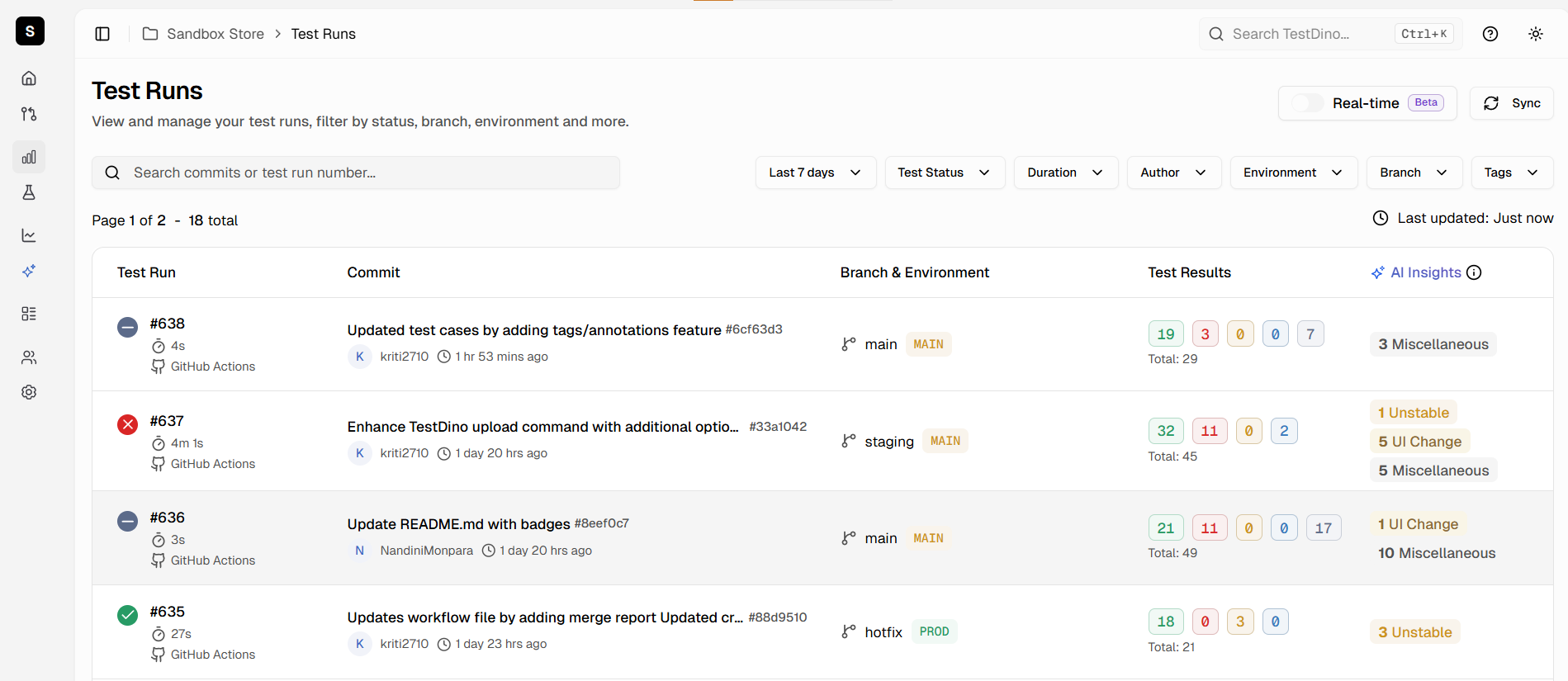Enable the Real-time toggle switch
Screen dimensions: 1568x681
click(x=1307, y=103)
